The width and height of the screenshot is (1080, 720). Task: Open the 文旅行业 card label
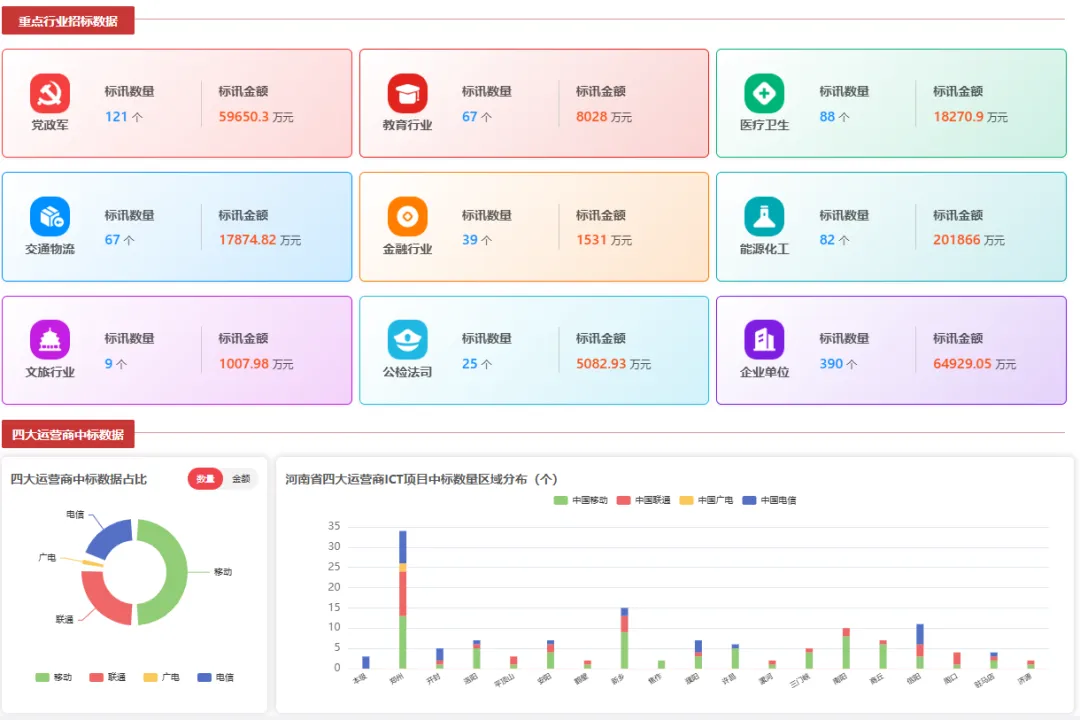pyautogui.click(x=50, y=372)
